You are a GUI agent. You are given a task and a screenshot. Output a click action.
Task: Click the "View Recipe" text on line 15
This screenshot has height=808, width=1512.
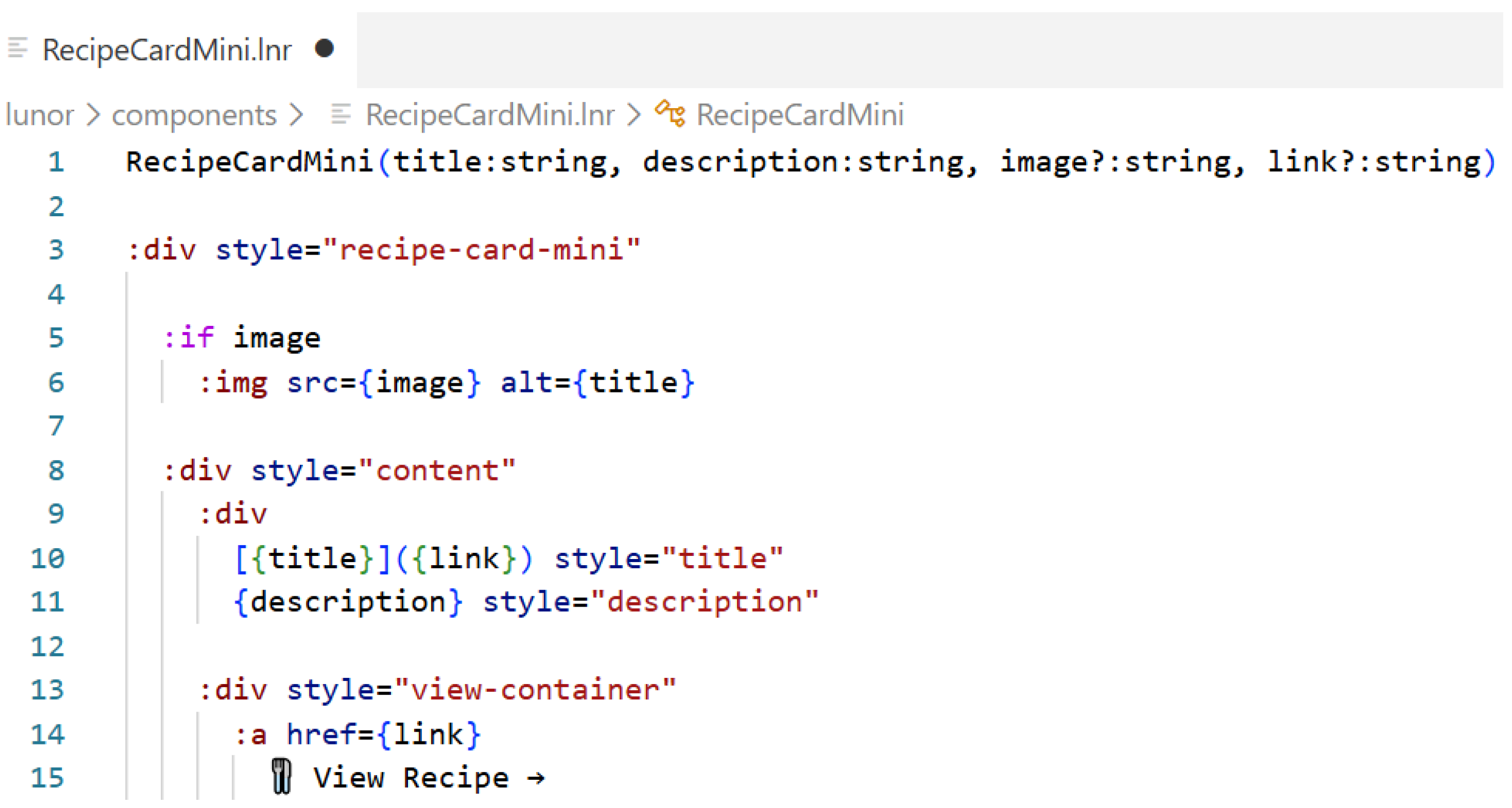click(x=411, y=778)
